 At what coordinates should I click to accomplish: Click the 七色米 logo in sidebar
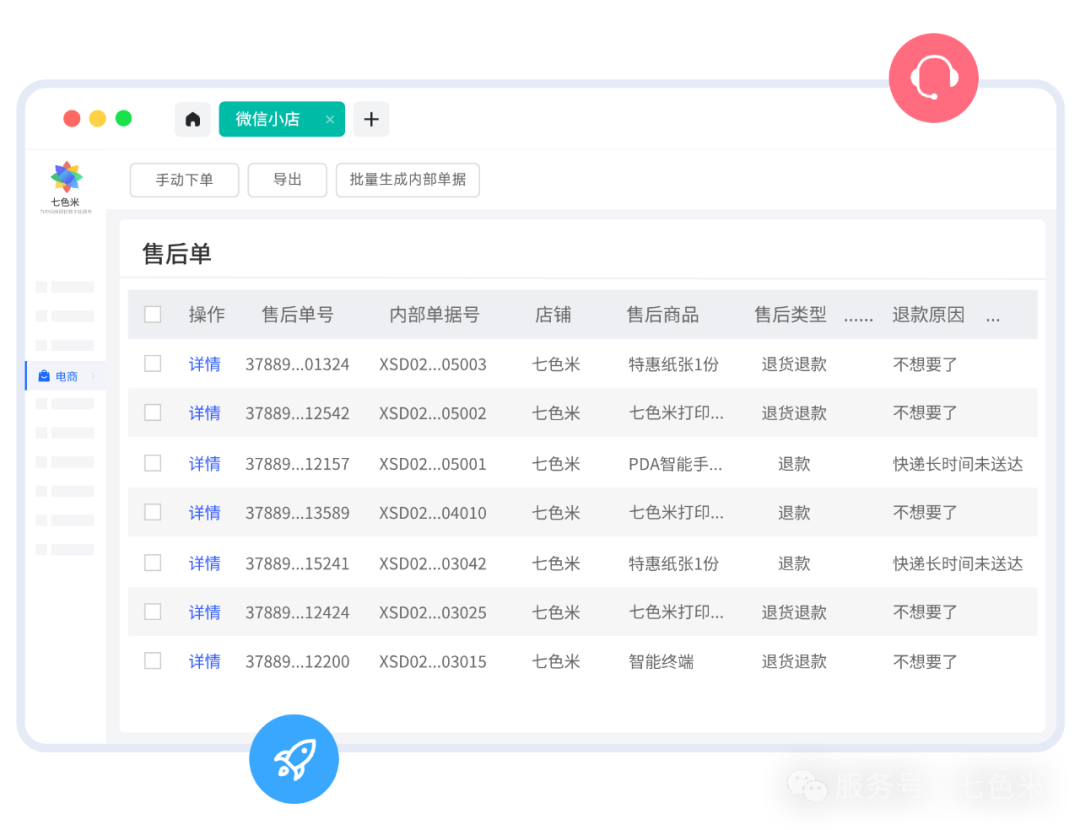(x=66, y=179)
